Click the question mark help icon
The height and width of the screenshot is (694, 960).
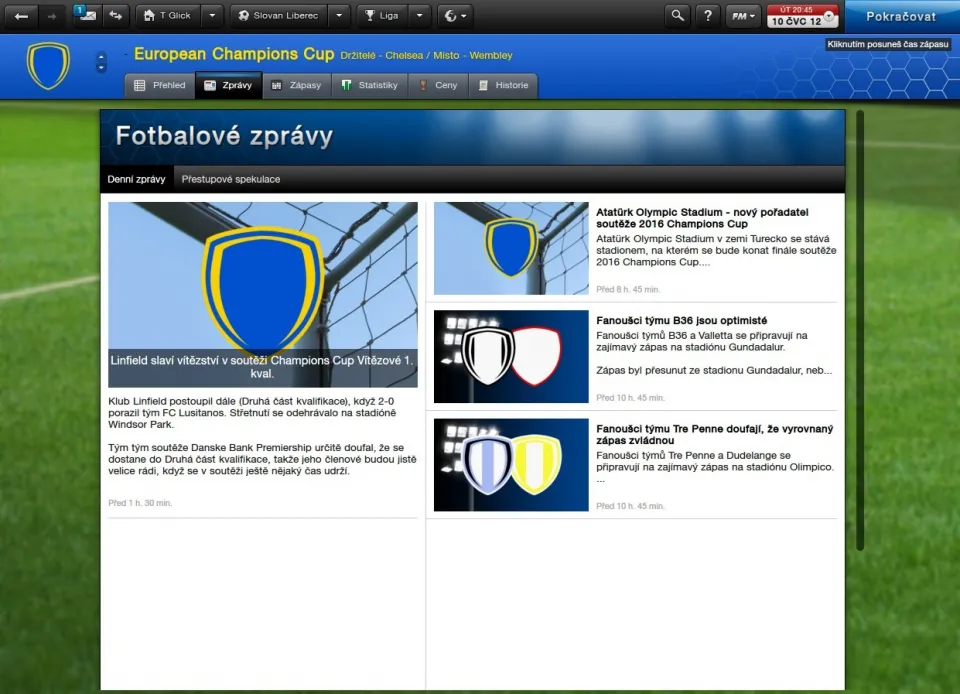708,16
